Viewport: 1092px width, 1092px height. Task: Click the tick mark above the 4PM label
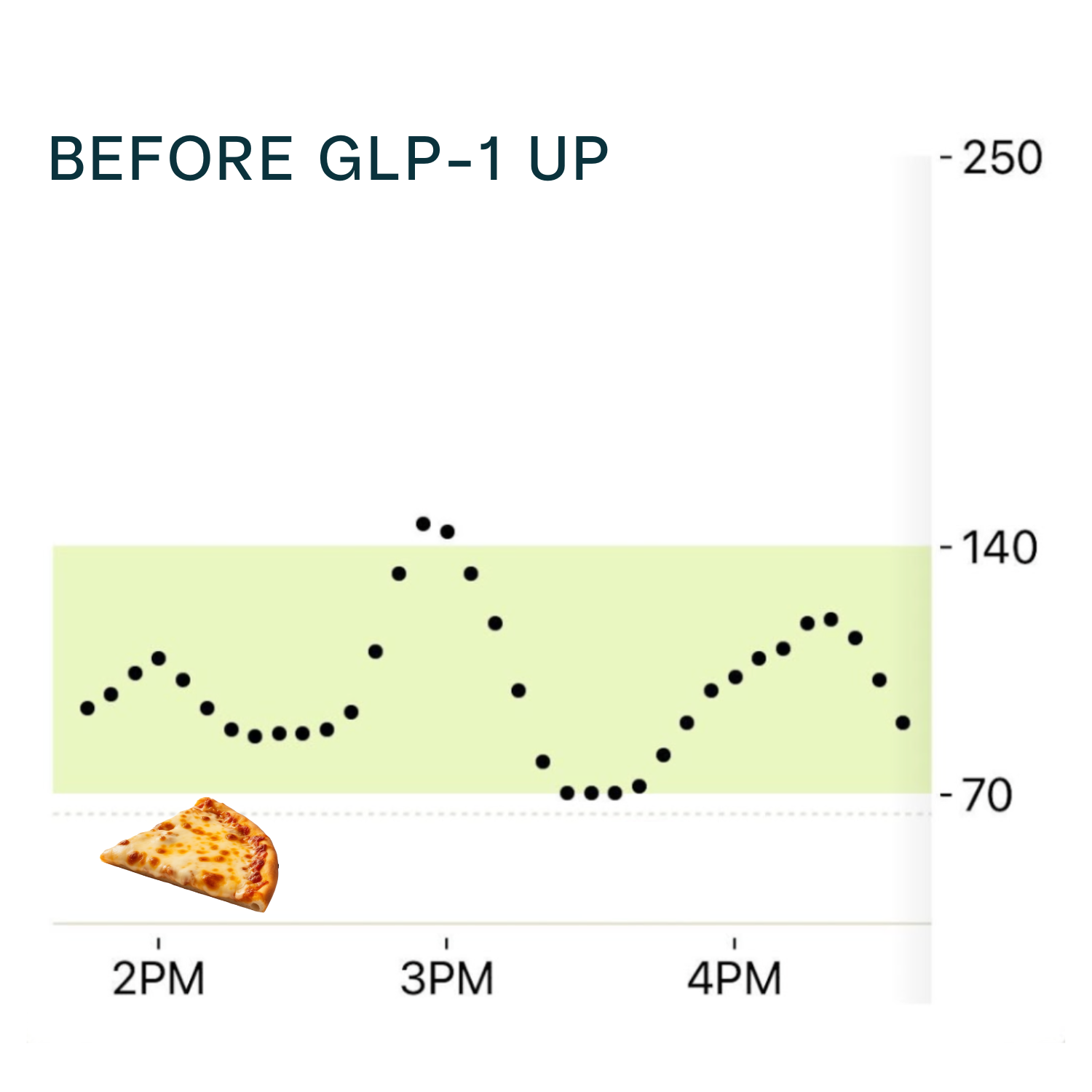[x=735, y=943]
